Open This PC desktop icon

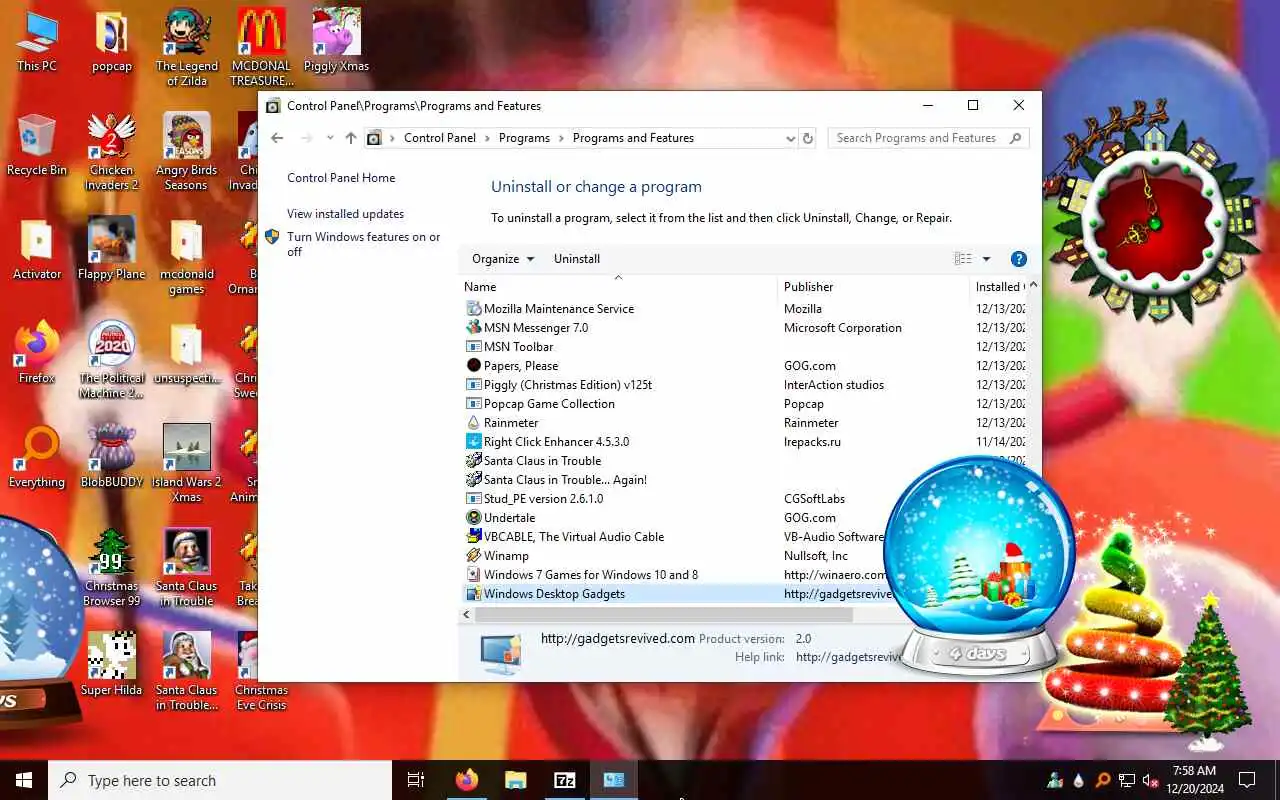[37, 41]
